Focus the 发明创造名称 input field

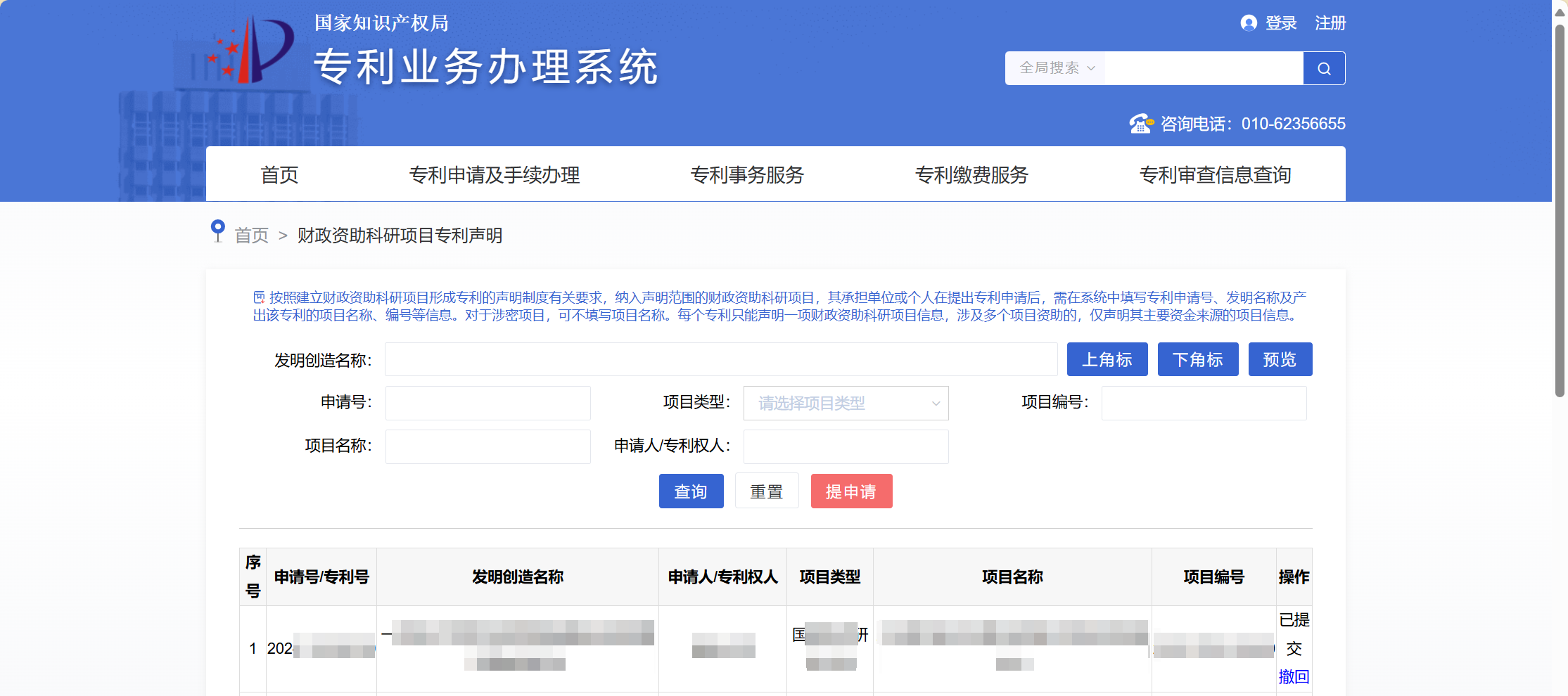721,359
